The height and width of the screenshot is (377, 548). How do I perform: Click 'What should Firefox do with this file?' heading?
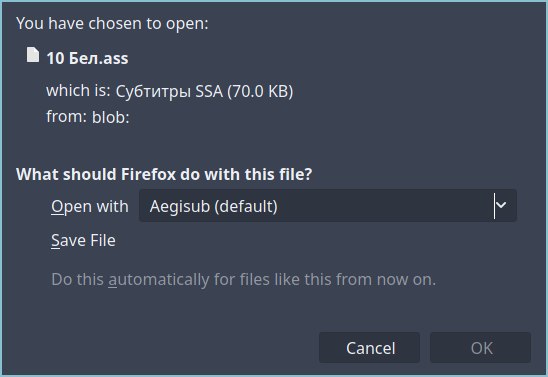pyautogui.click(x=164, y=174)
